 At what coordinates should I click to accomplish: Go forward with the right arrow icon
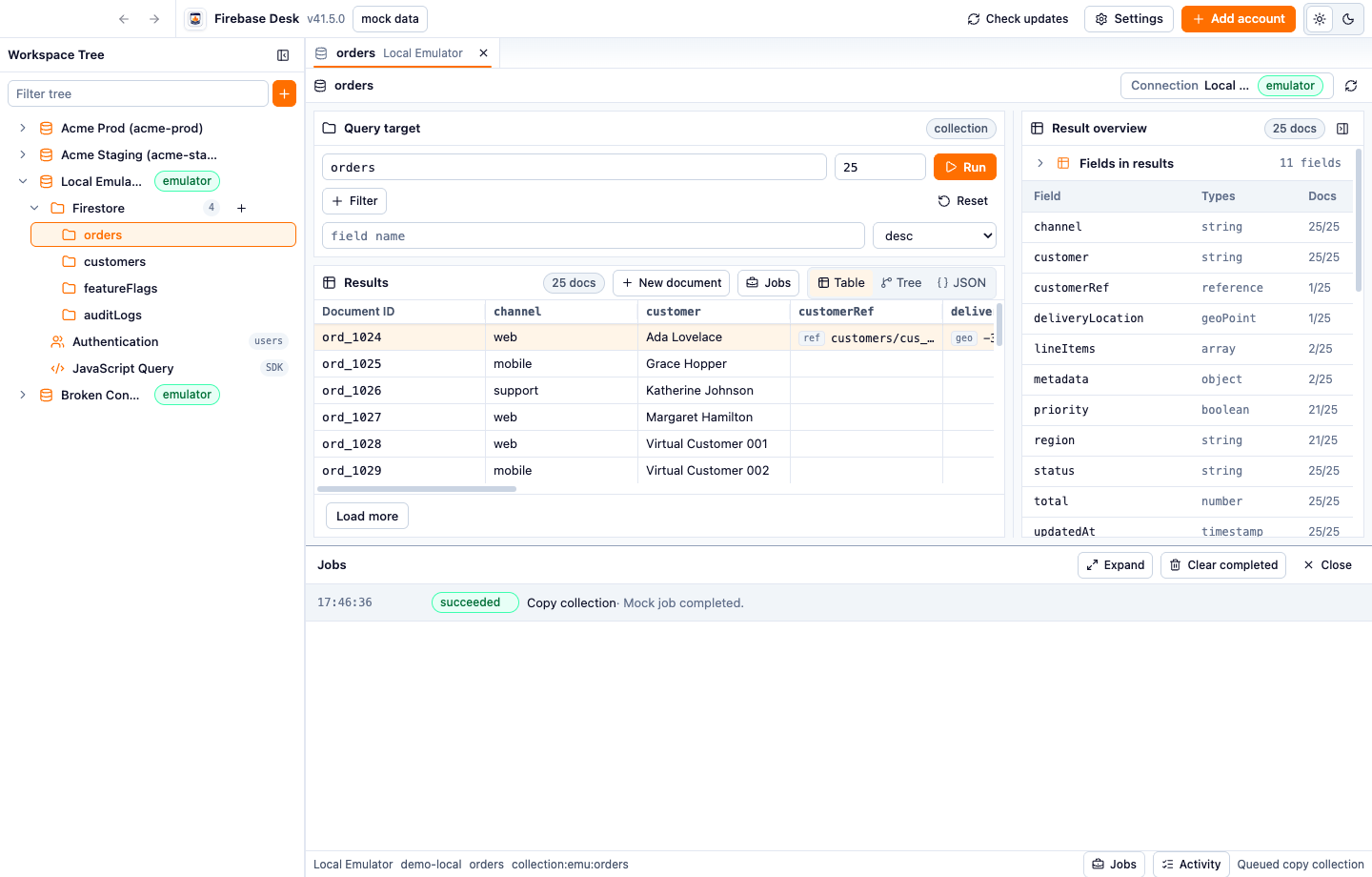click(x=154, y=19)
